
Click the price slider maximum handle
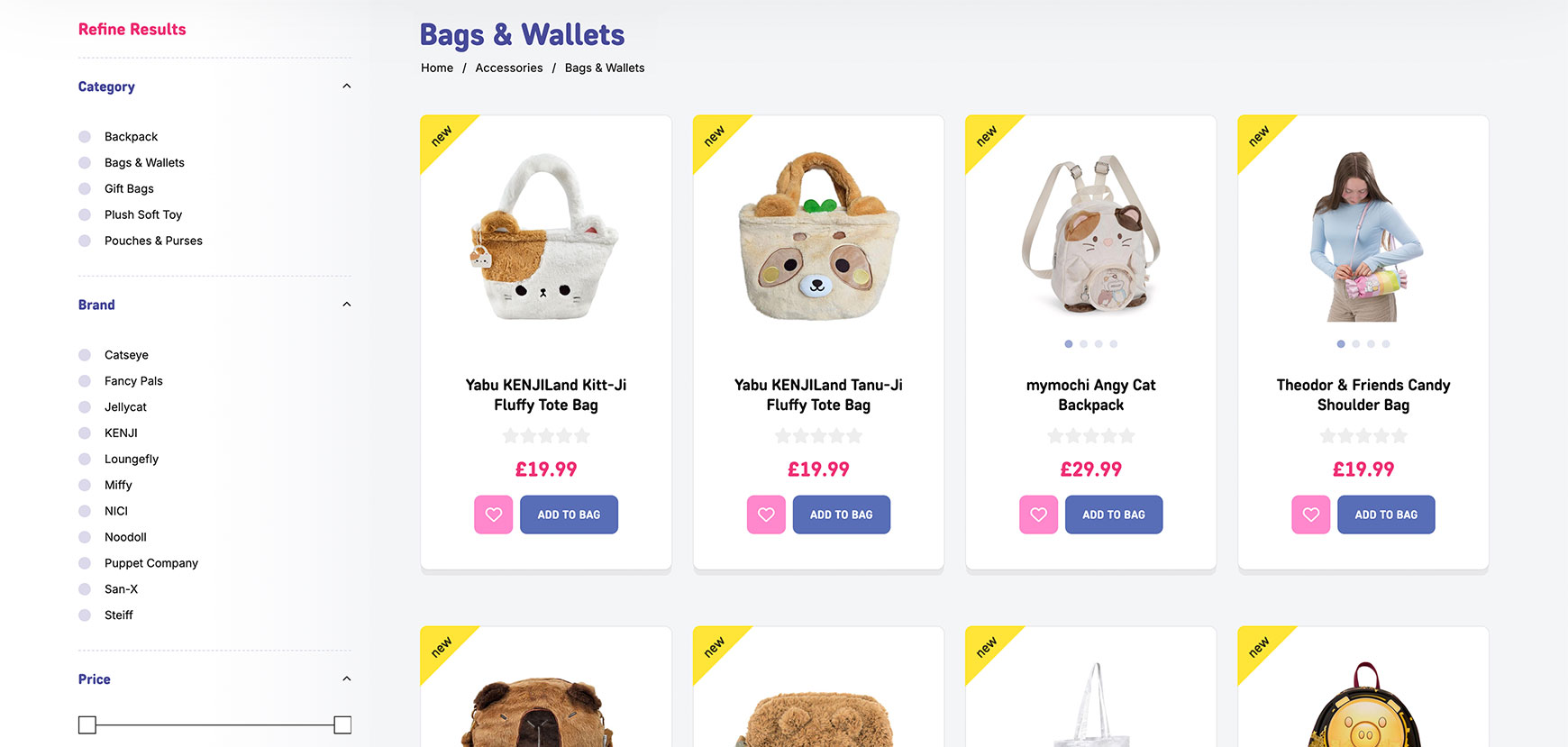(342, 725)
